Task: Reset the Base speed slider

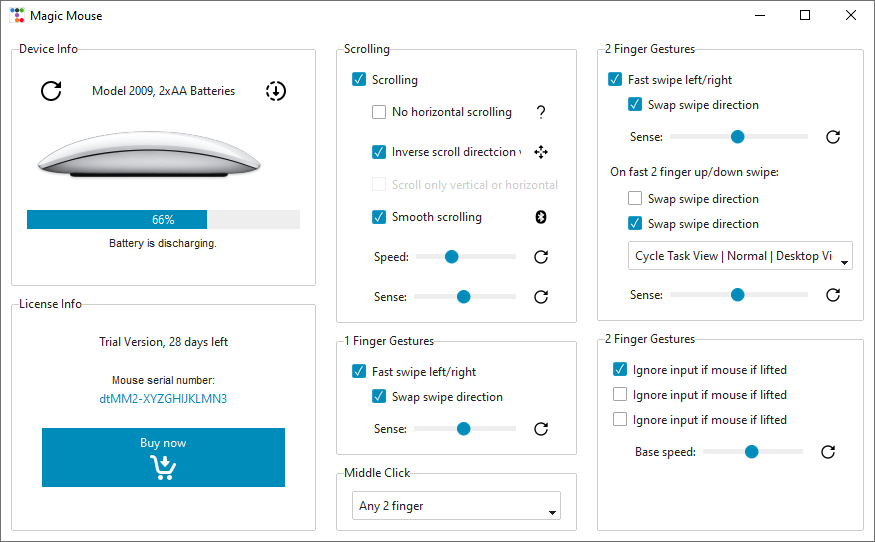Action: 828,452
